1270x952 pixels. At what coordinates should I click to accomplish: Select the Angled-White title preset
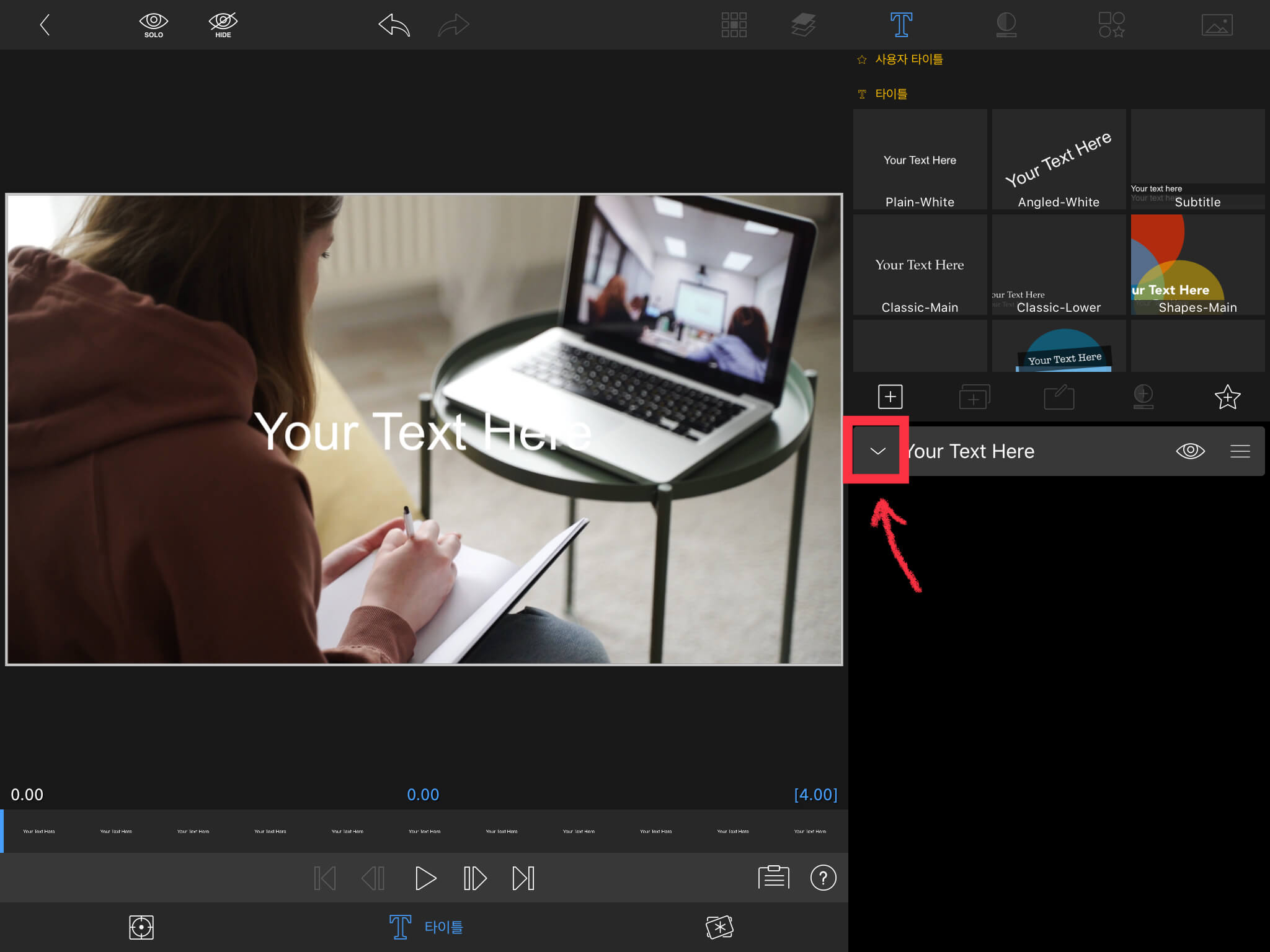coord(1059,160)
